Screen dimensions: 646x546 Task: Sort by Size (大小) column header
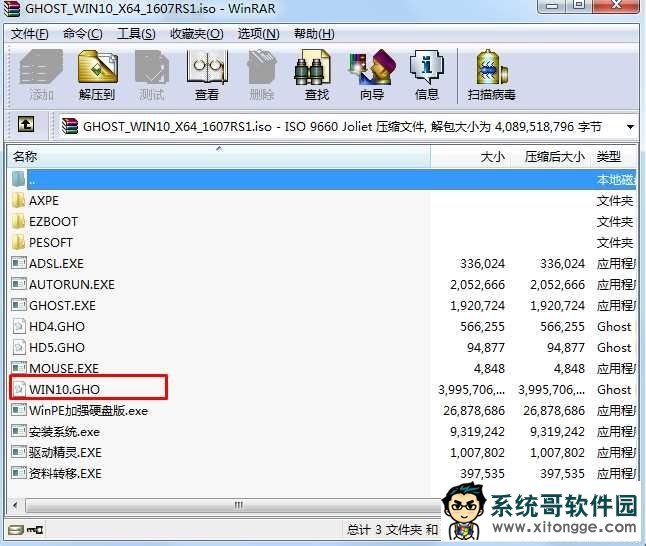point(471,157)
